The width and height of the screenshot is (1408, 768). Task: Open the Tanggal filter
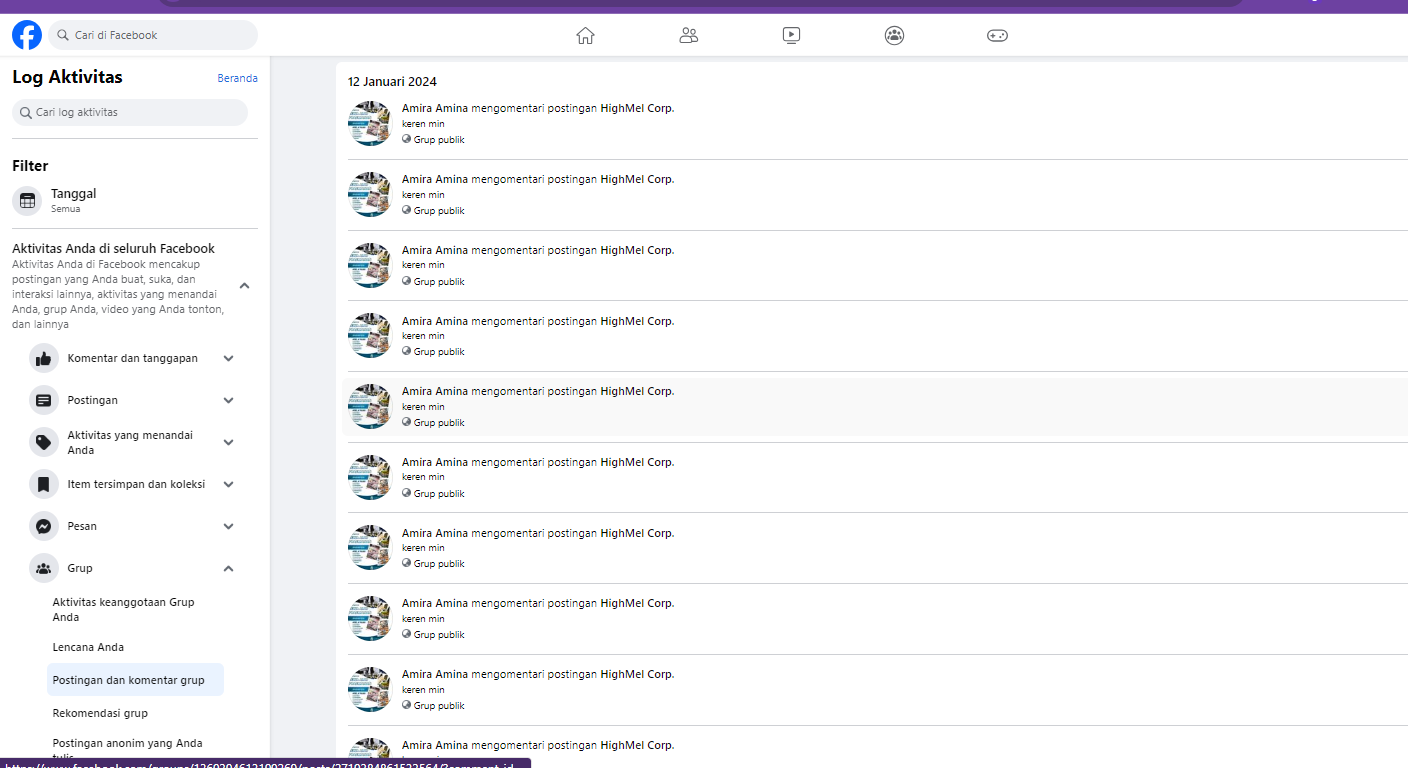[x=135, y=200]
